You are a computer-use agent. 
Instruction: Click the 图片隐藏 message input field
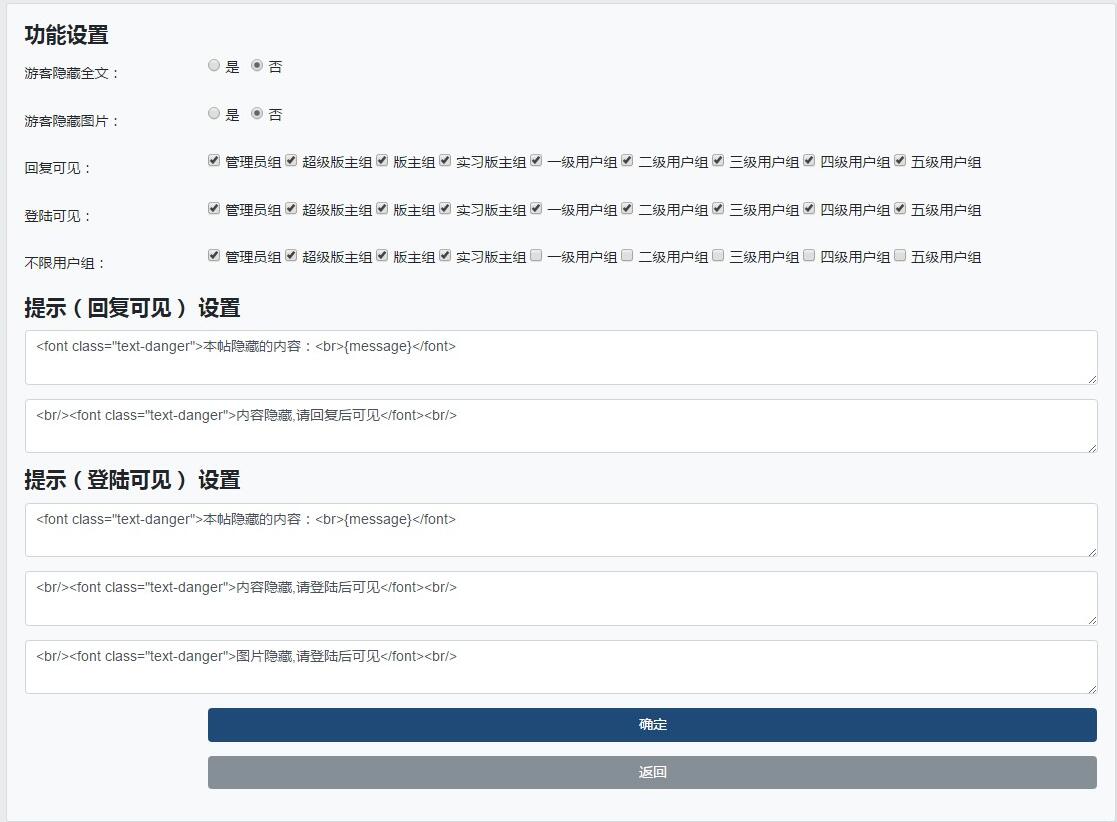(556, 666)
